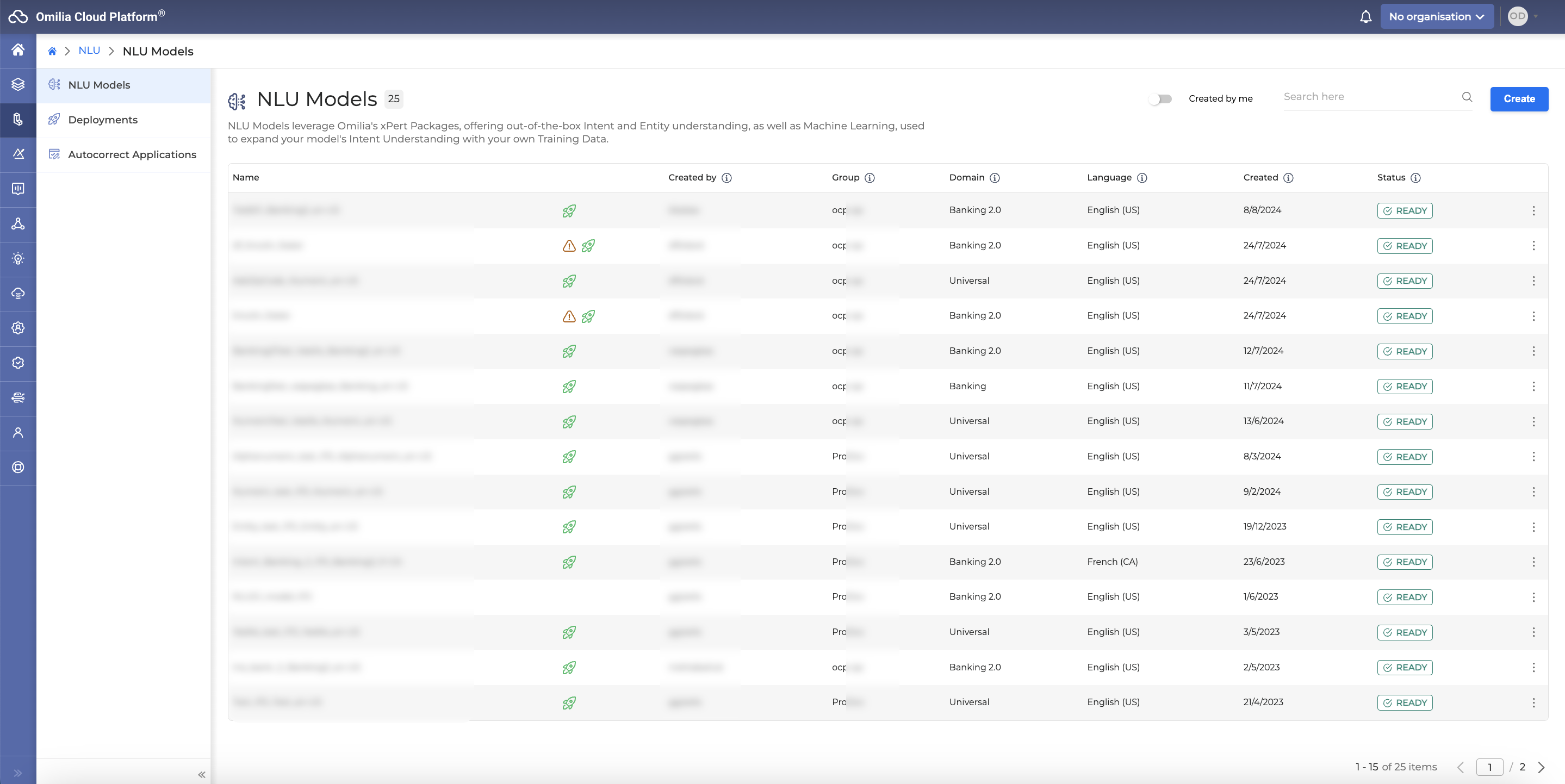Click the NLU Models brain icon in sidebar
The image size is (1565, 784).
pyautogui.click(x=55, y=85)
